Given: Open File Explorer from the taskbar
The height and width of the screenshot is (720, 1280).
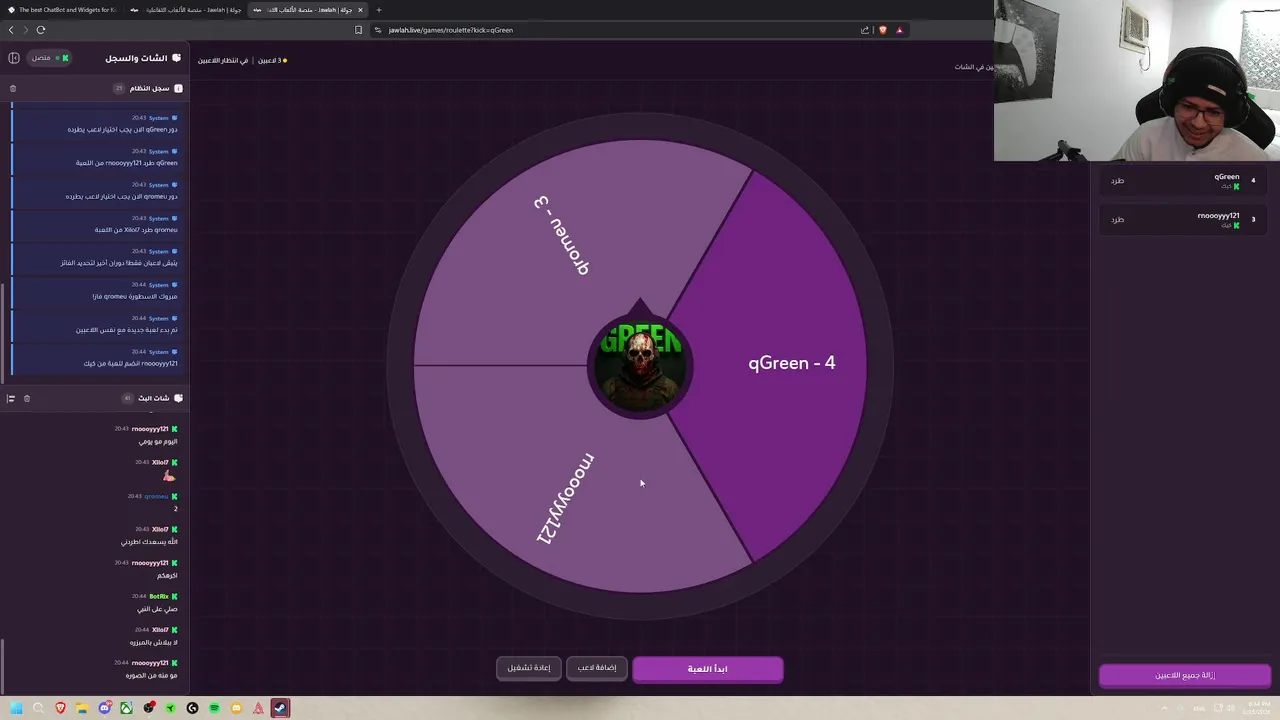Looking at the screenshot, I should (82, 708).
